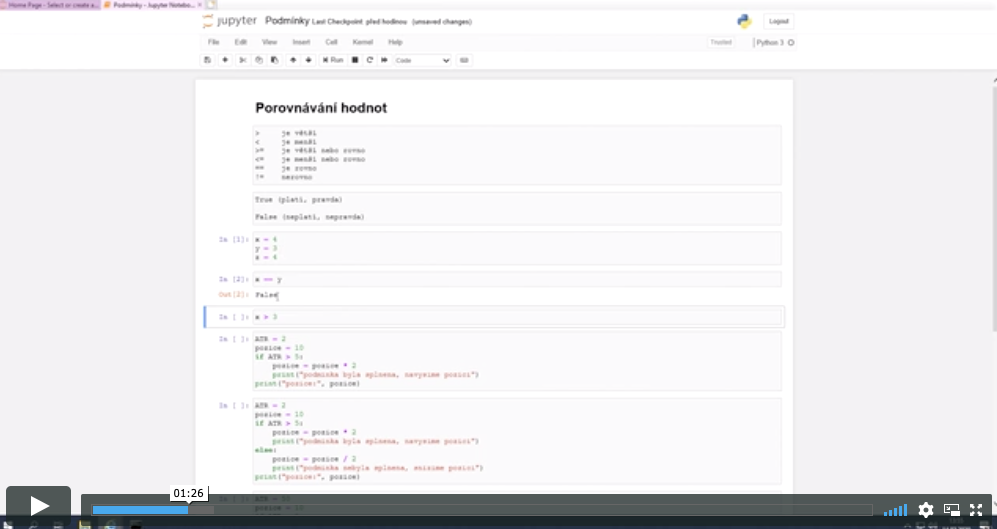Screen dimensions: 997x529
Task: Enter fullscreen video mode
Action: point(976,509)
